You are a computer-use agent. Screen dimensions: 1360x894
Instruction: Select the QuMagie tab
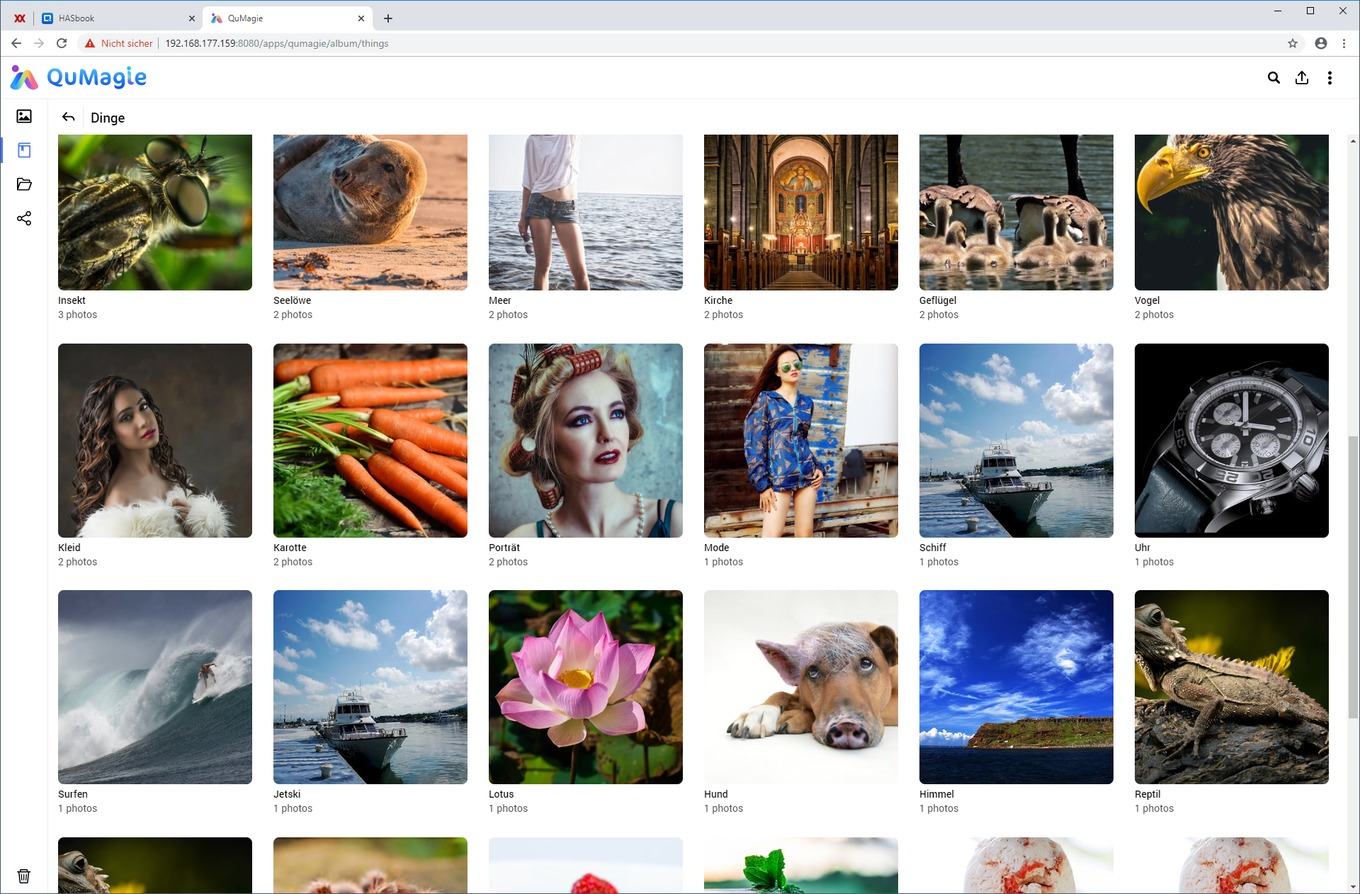click(x=288, y=18)
